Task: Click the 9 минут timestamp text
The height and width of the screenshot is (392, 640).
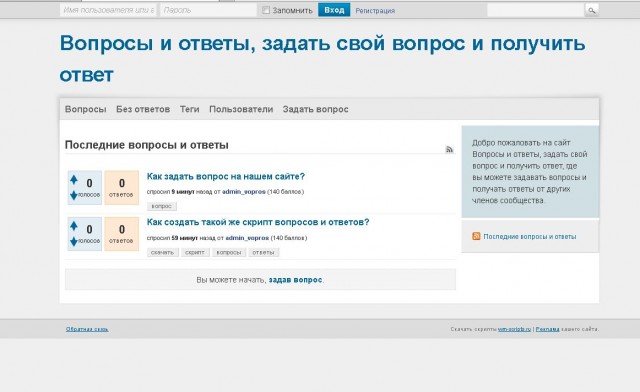Action: point(183,192)
